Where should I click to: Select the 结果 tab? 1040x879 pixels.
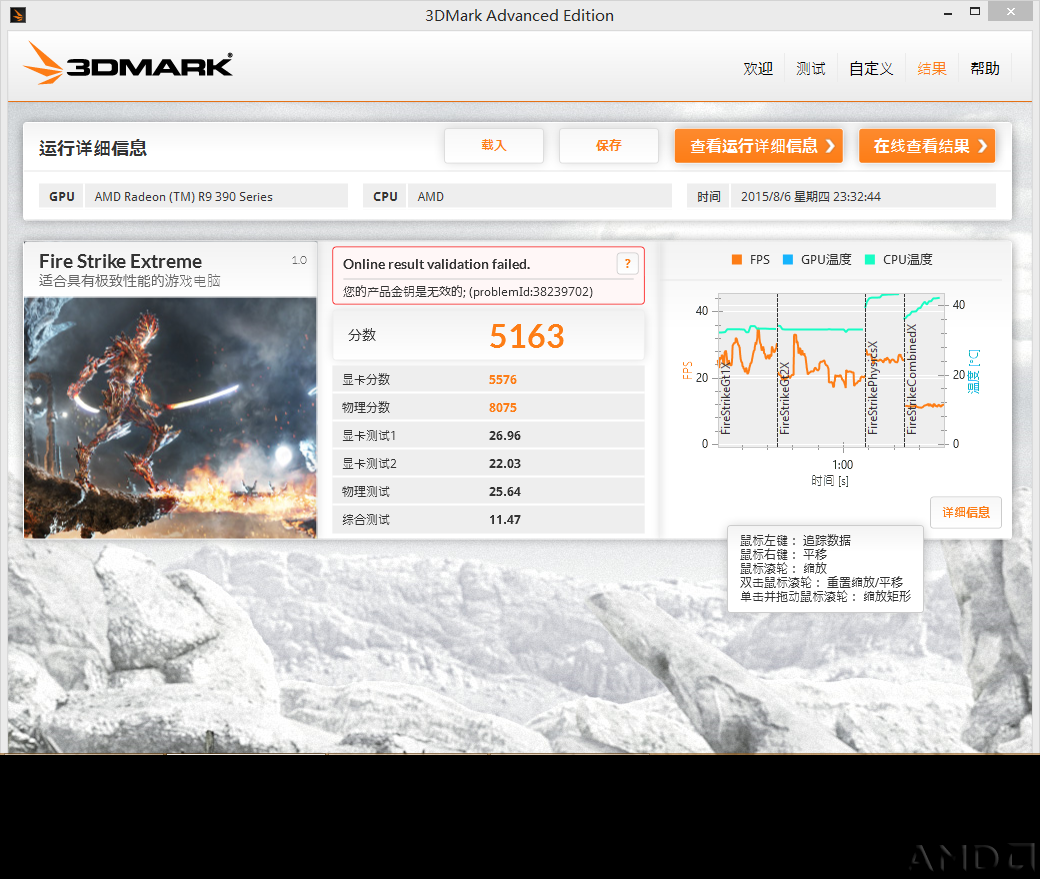click(x=931, y=68)
